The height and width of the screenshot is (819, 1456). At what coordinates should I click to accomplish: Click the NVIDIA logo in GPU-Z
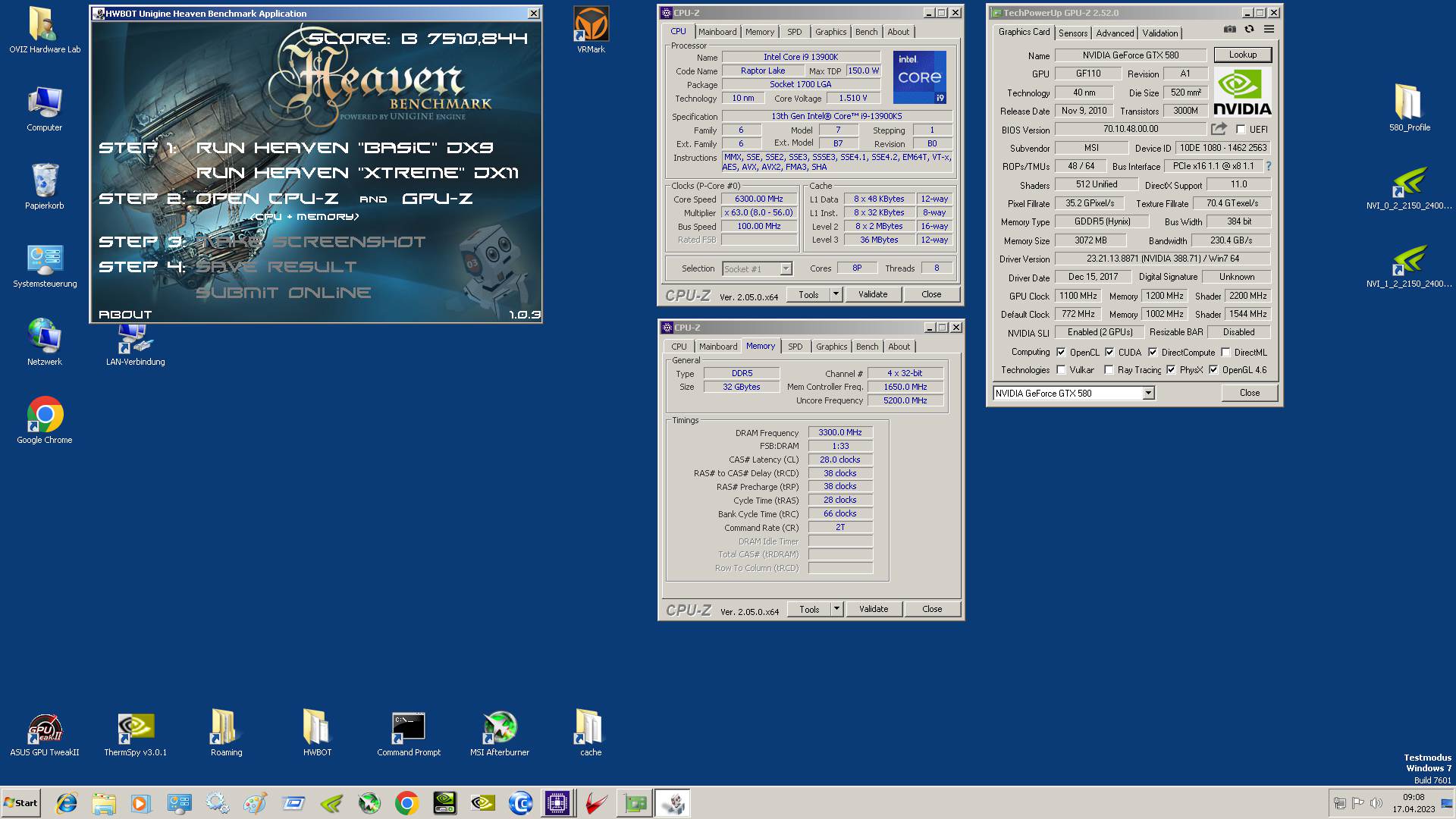tap(1242, 91)
